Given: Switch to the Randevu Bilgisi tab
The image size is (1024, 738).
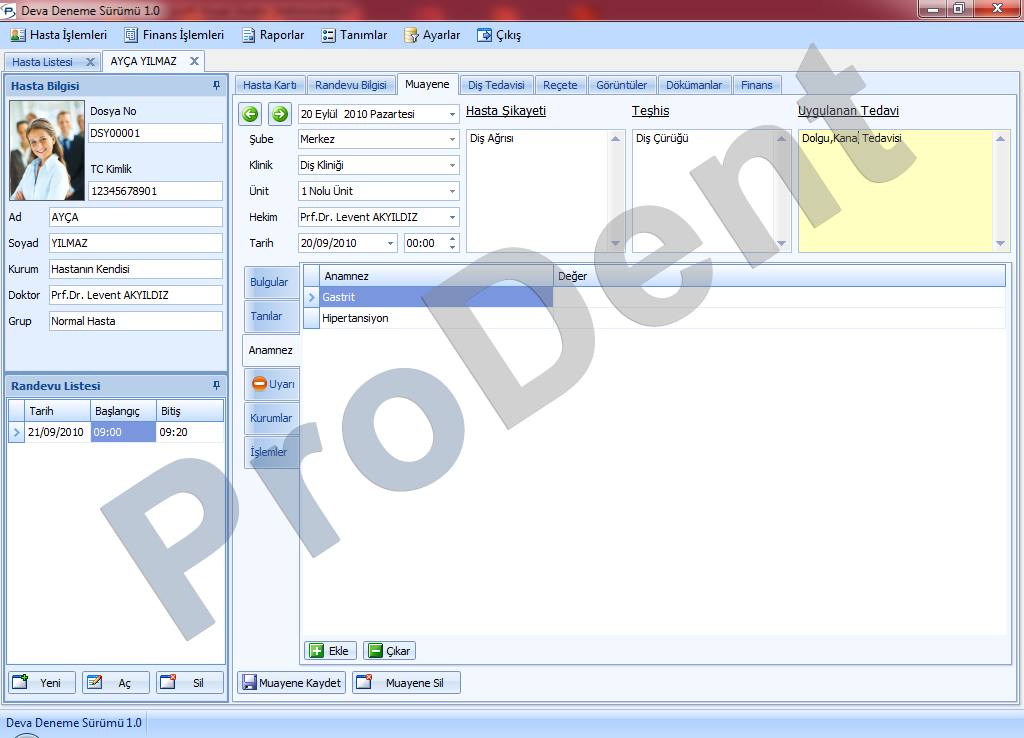Looking at the screenshot, I should point(351,85).
